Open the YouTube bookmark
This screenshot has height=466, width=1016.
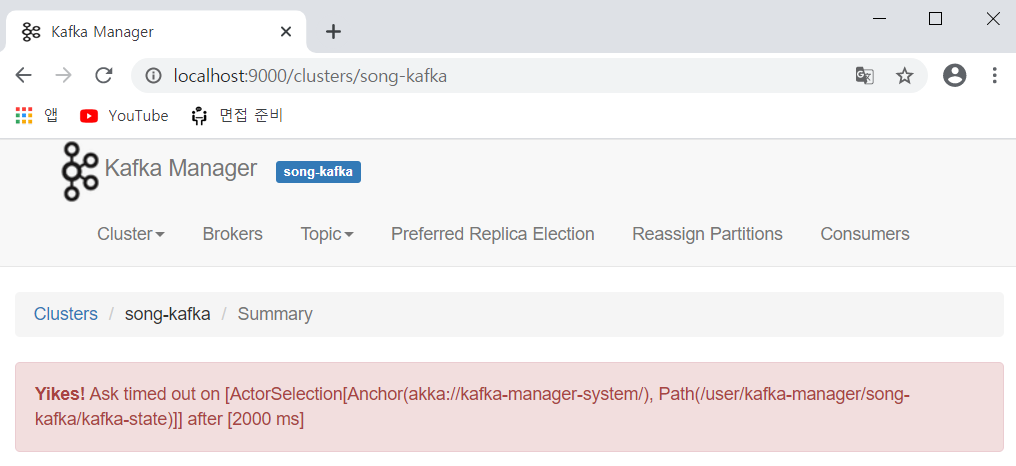[125, 115]
